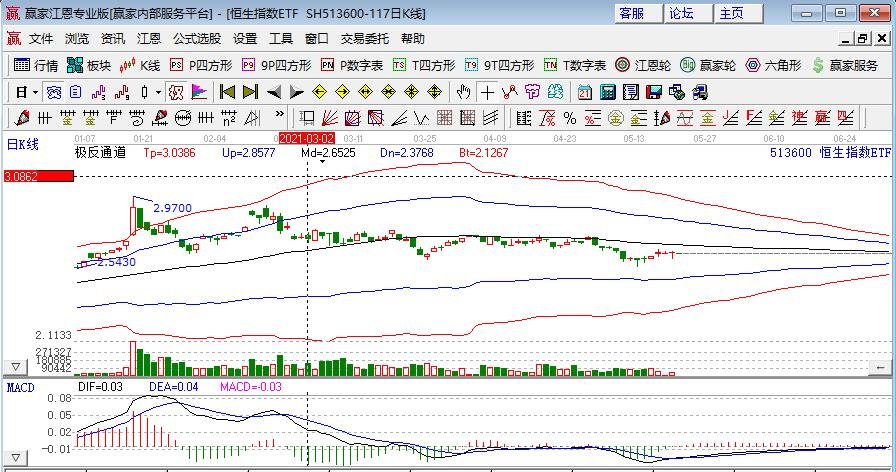Open the 帮助 menu
896x472 pixels.
tap(413, 39)
